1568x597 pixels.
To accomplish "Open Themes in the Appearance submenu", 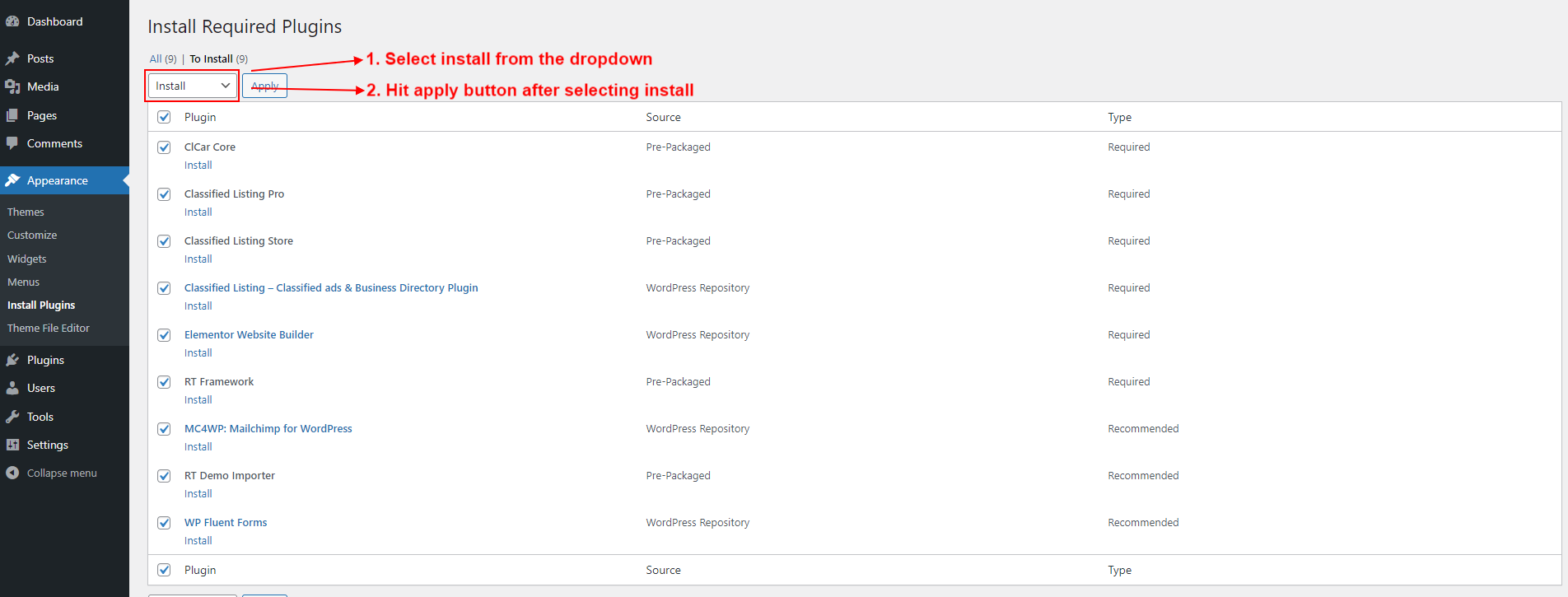I will (26, 212).
